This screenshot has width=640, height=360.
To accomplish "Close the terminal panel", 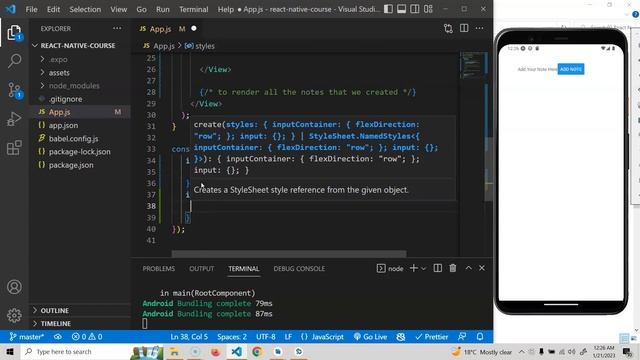I will click(482, 268).
